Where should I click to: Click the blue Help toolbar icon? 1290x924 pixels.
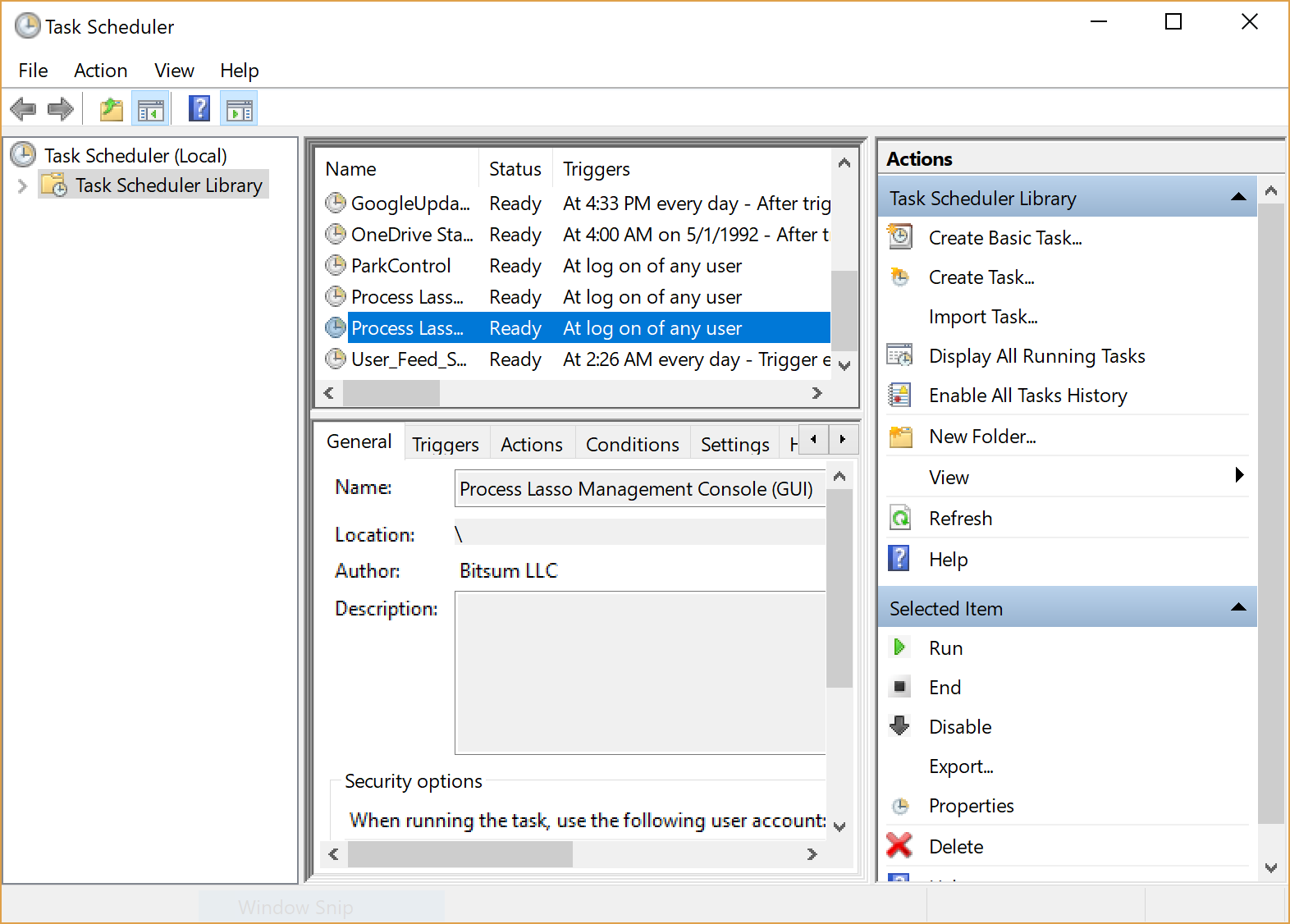(199, 109)
